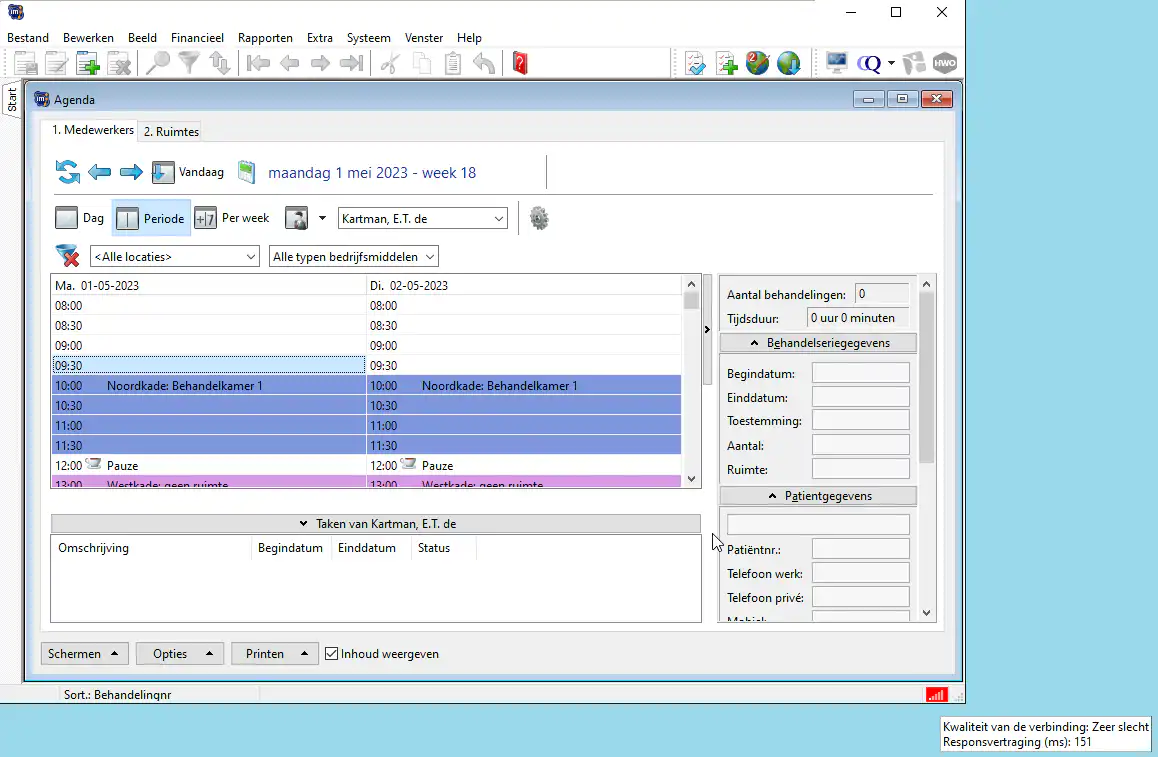Go to previous period with left arrow
Screen dimensions: 1158x757
pyautogui.click(x=99, y=172)
